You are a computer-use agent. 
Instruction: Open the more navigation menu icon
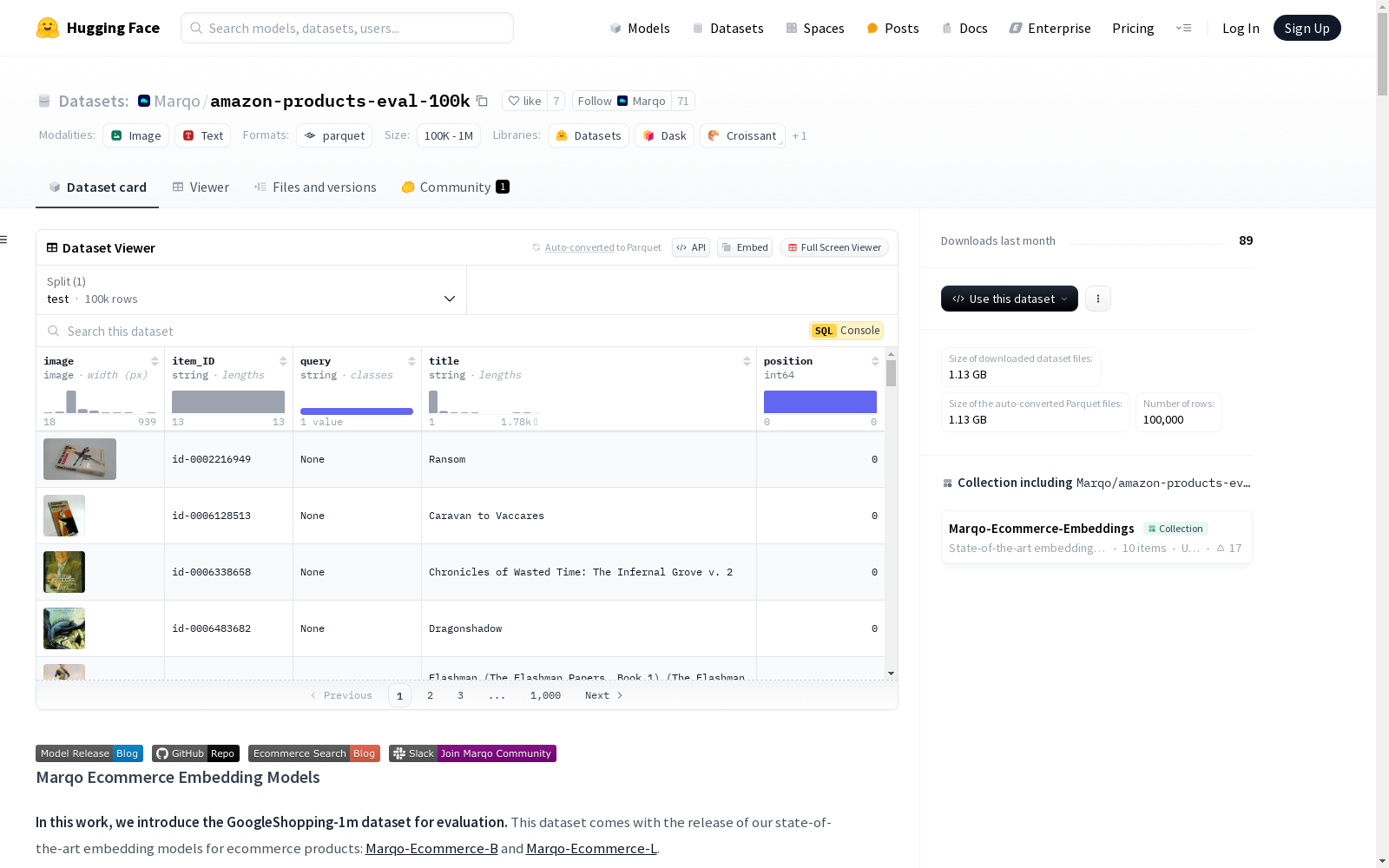(1183, 28)
